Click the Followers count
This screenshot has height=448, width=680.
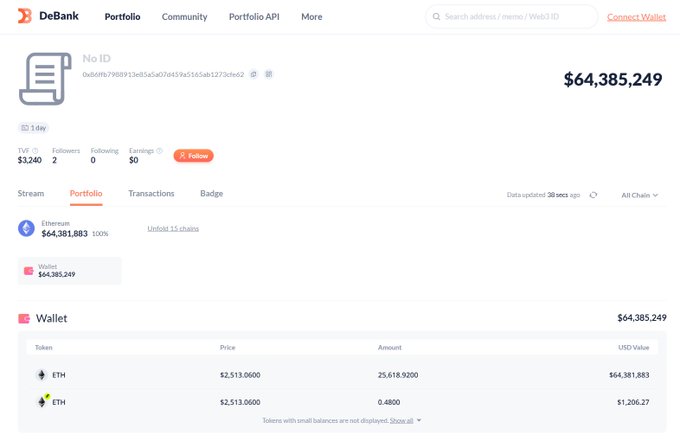coord(55,160)
